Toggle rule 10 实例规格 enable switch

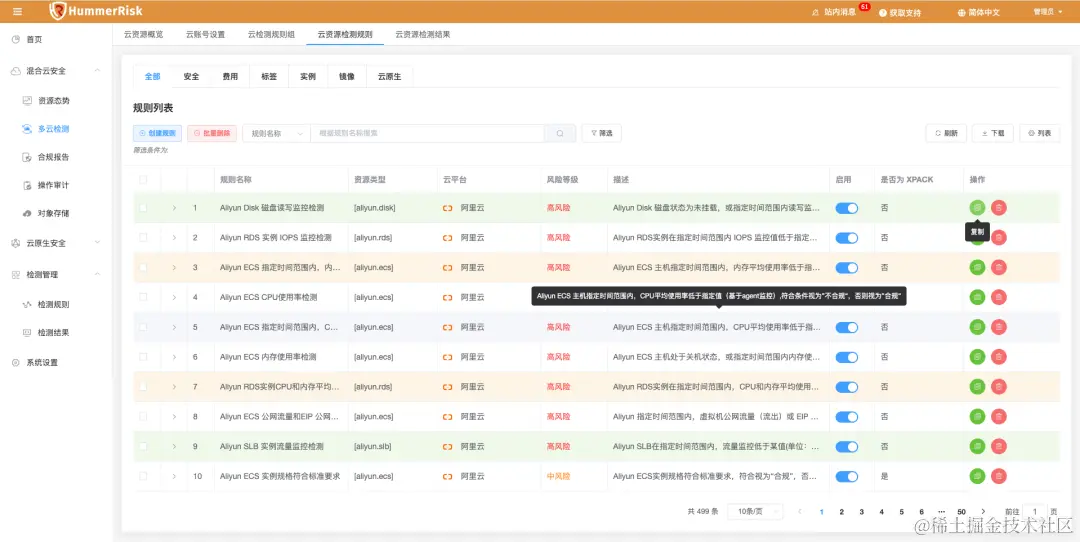(847, 477)
